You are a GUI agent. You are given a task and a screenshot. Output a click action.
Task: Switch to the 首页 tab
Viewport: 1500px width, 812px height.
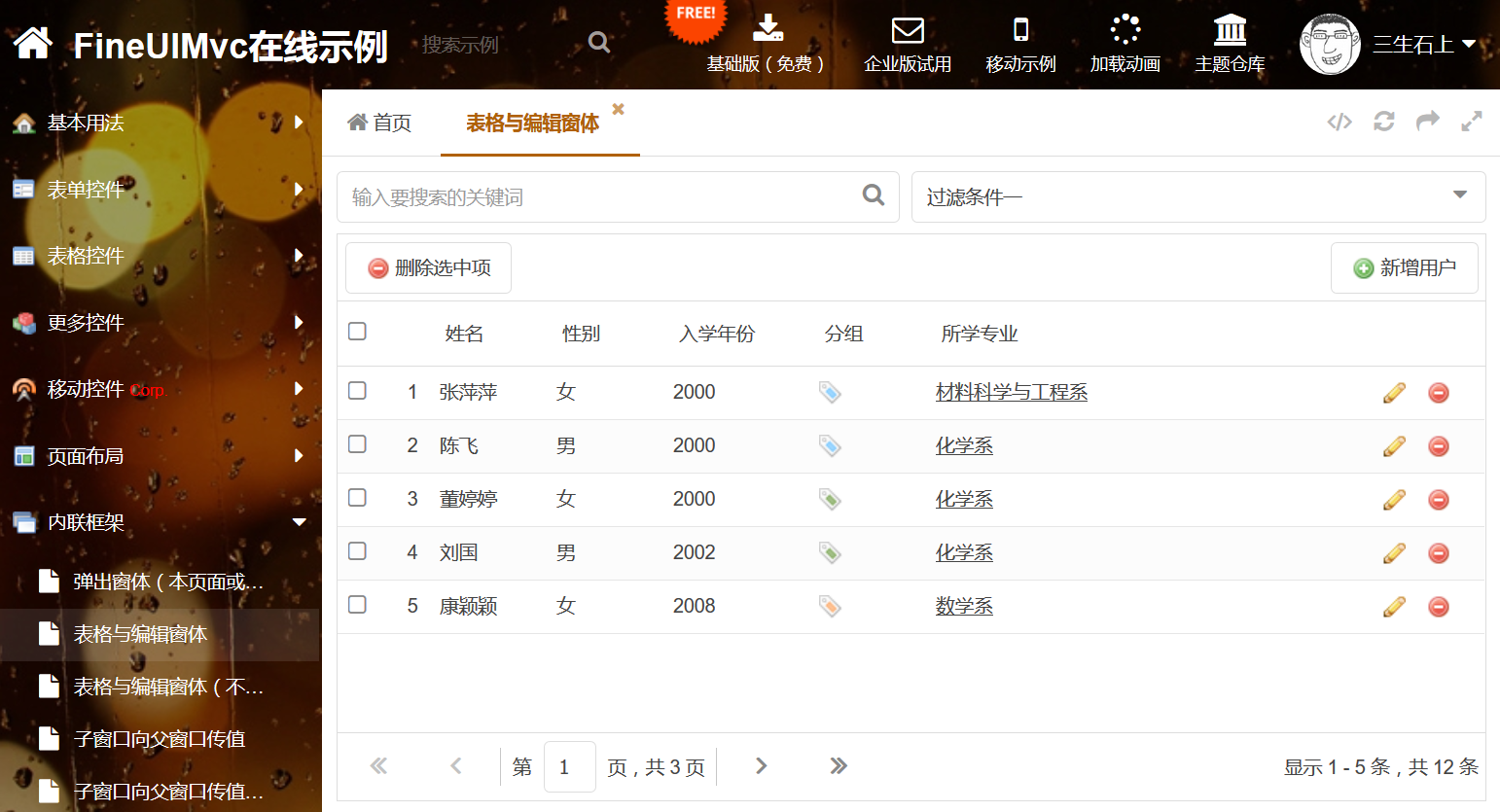[380, 123]
